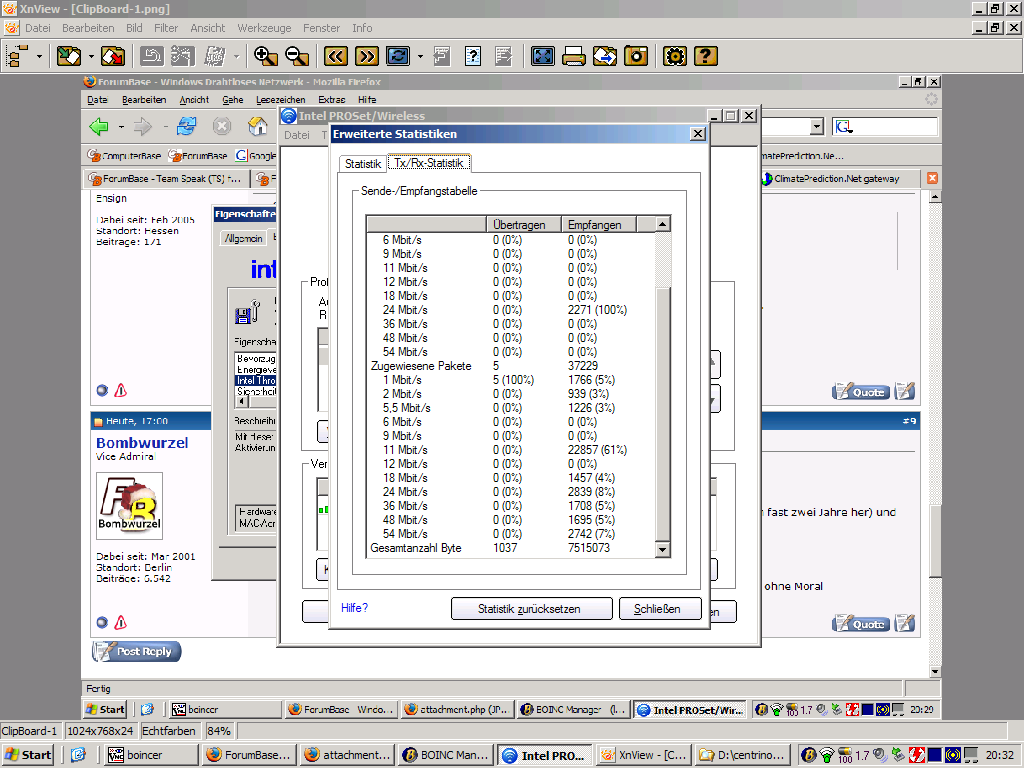Click the XnView icon left of Datei
1024x768 pixels.
(x=11, y=28)
